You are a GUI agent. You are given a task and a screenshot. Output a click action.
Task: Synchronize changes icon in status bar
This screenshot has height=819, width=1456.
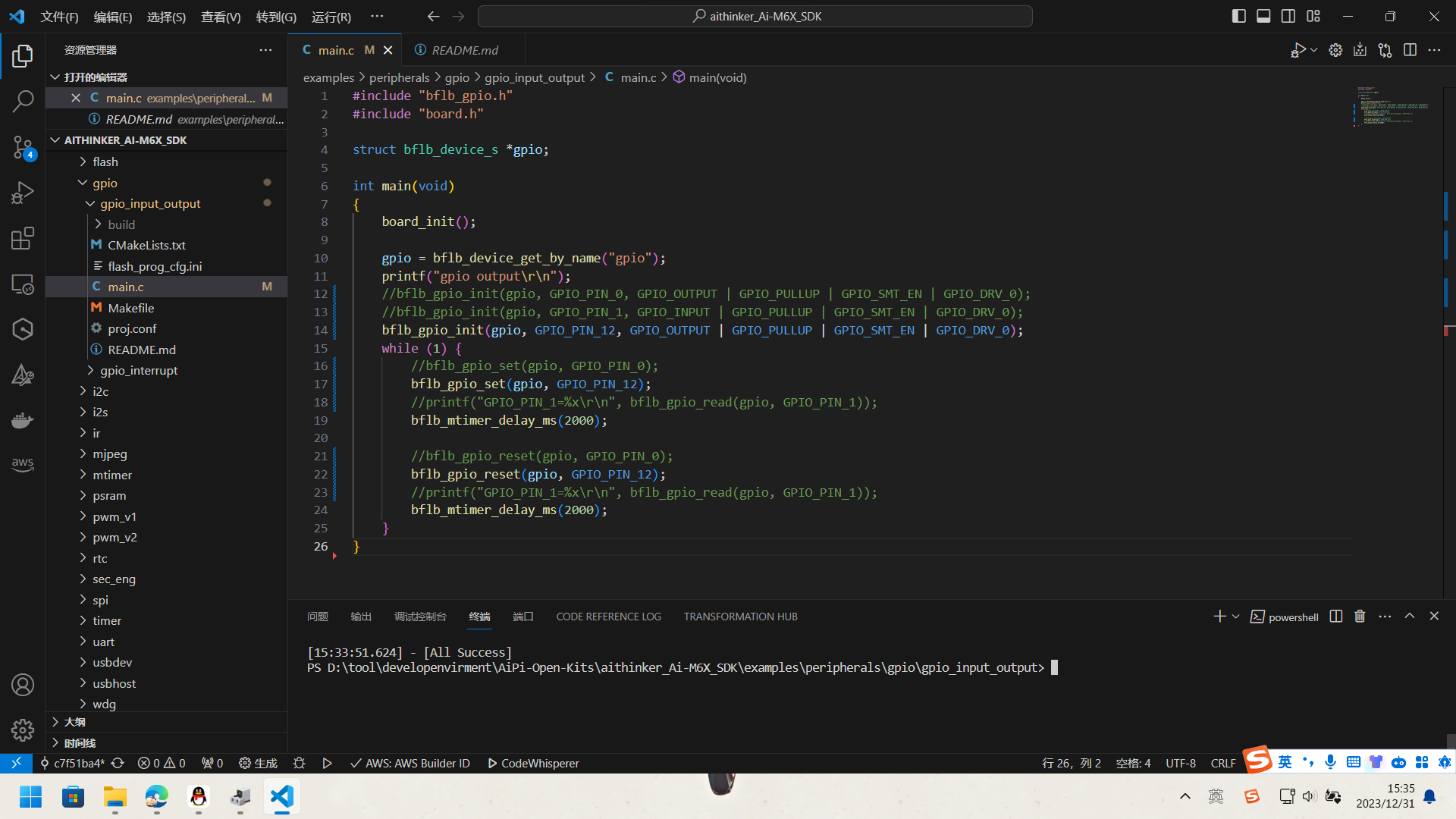pyautogui.click(x=118, y=763)
